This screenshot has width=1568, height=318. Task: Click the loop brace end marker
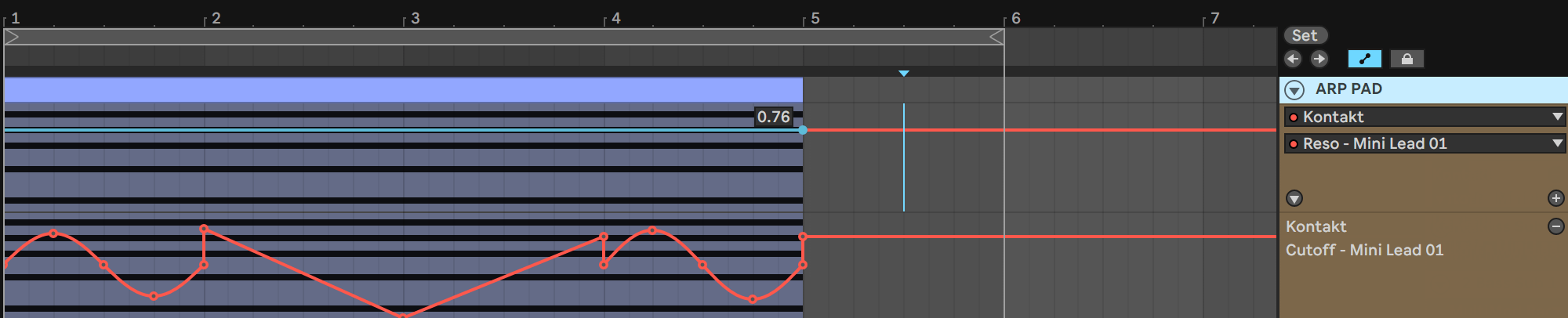click(x=996, y=37)
